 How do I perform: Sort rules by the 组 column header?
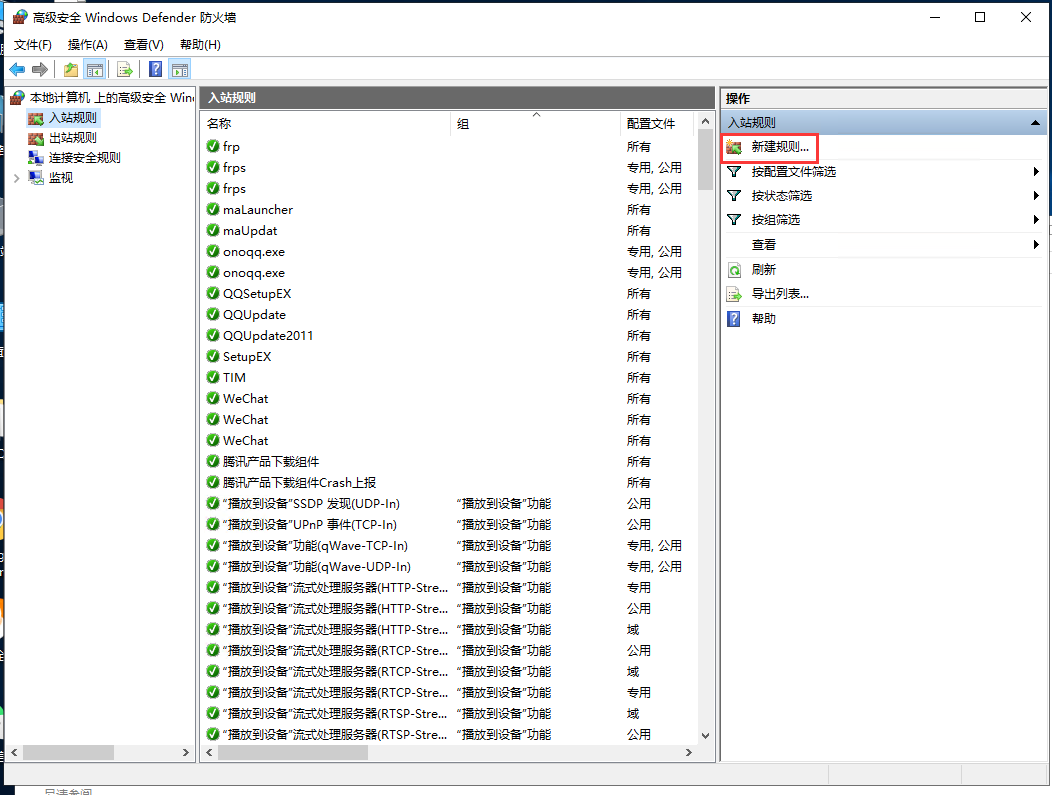pyautogui.click(x=535, y=123)
